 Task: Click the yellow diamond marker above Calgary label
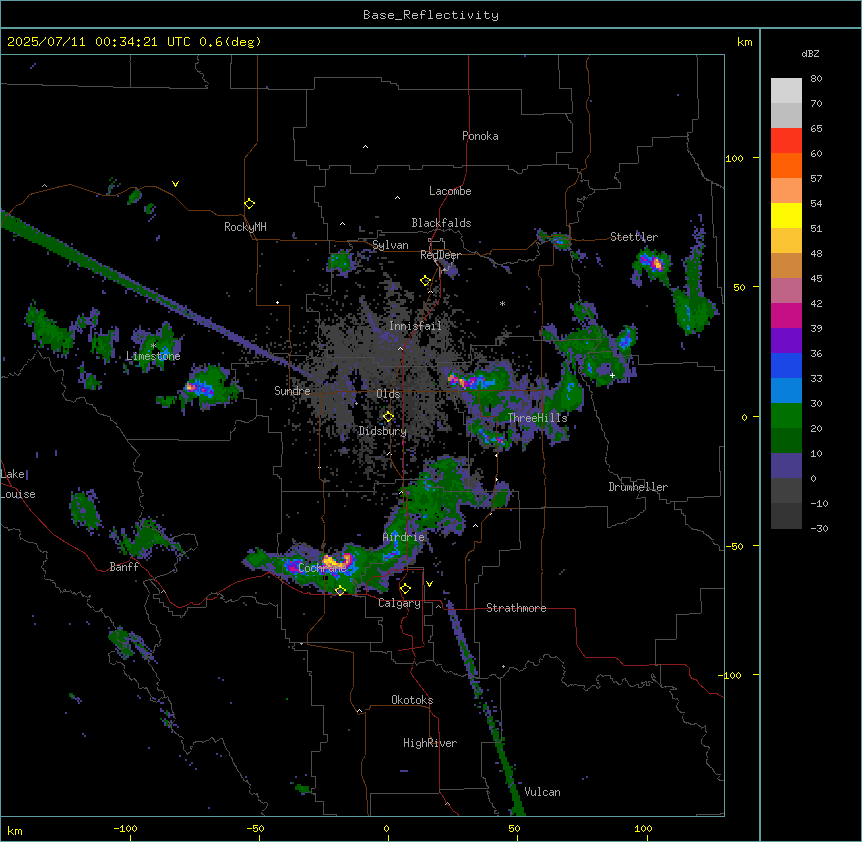point(405,589)
